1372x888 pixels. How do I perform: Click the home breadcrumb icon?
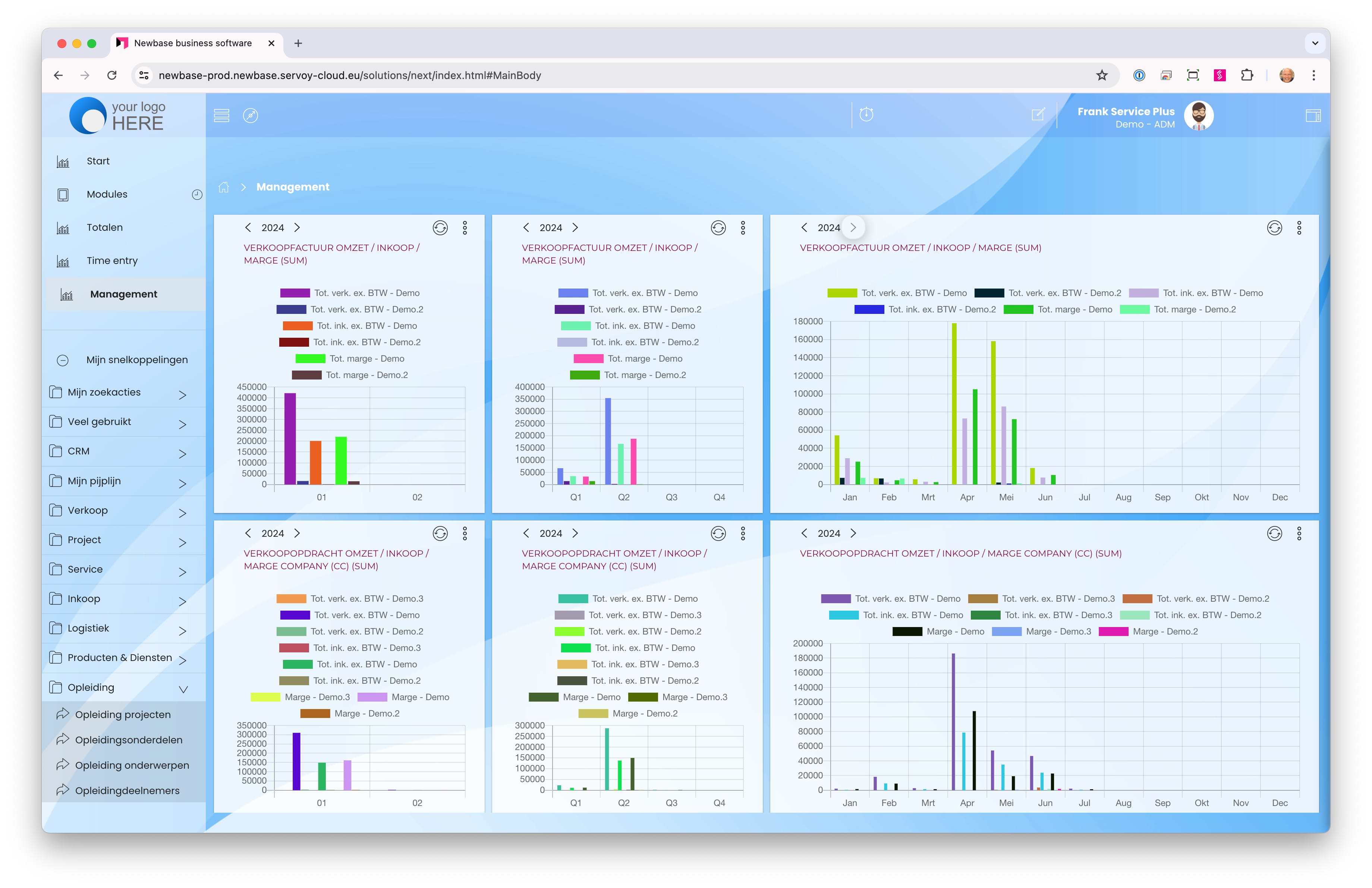(x=224, y=187)
